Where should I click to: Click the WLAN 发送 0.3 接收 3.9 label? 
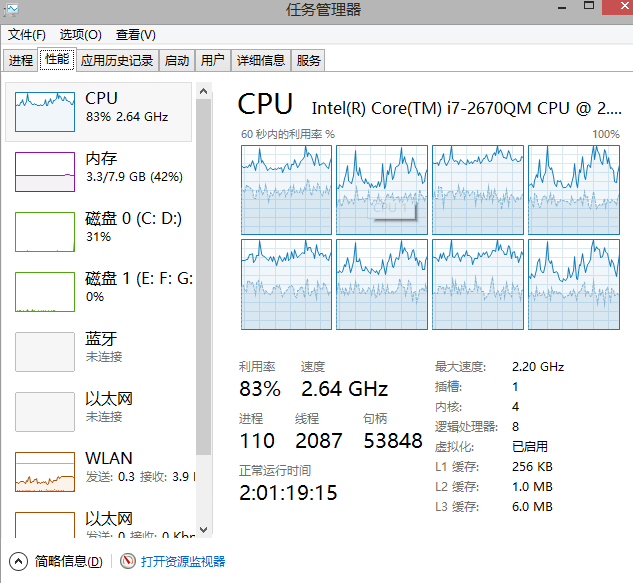(x=140, y=467)
